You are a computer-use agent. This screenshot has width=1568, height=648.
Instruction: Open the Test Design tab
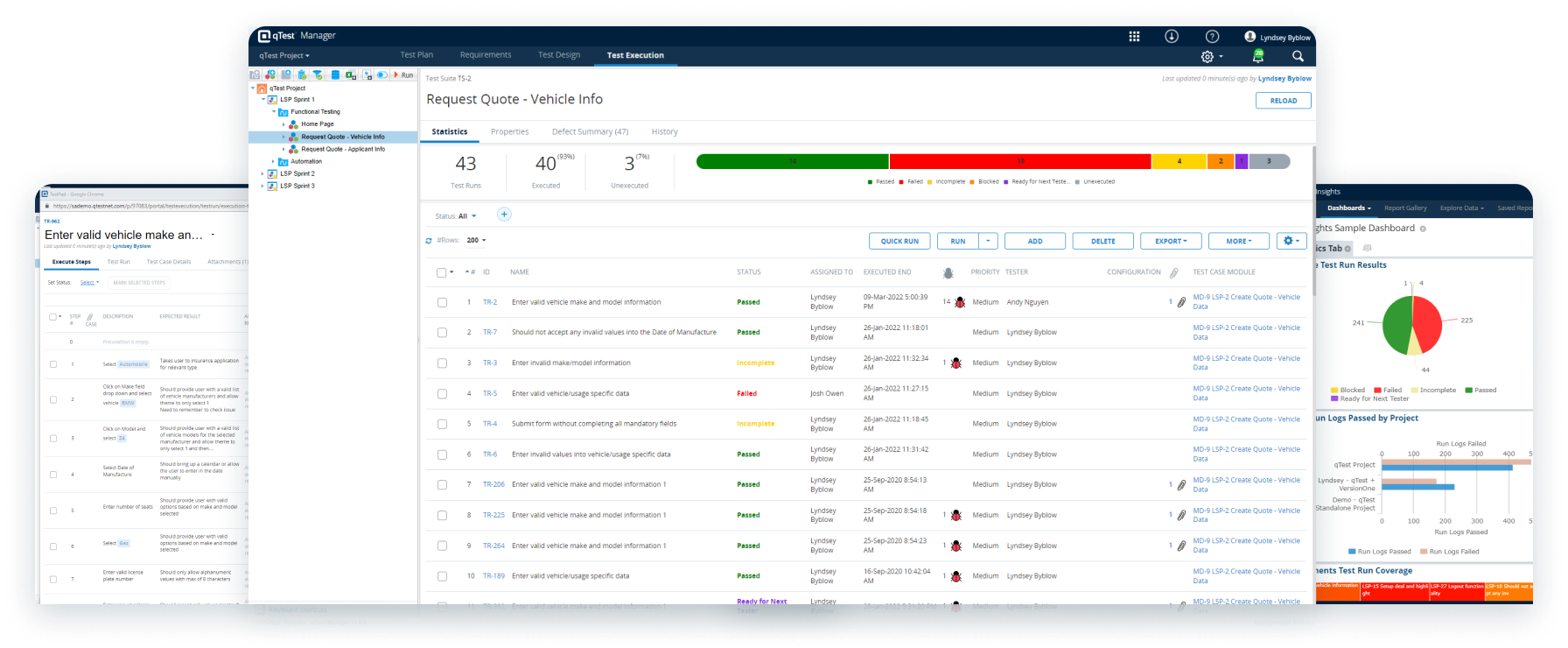pos(559,55)
